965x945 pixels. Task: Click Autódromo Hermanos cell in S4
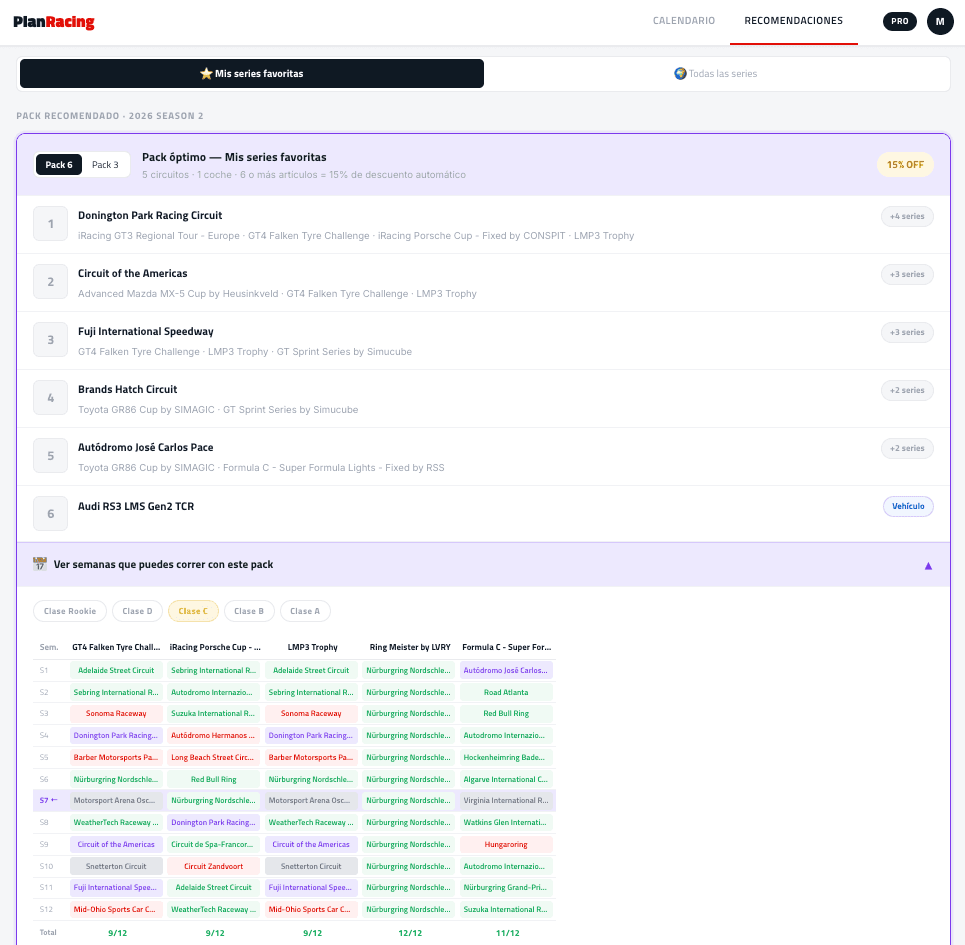coord(214,735)
